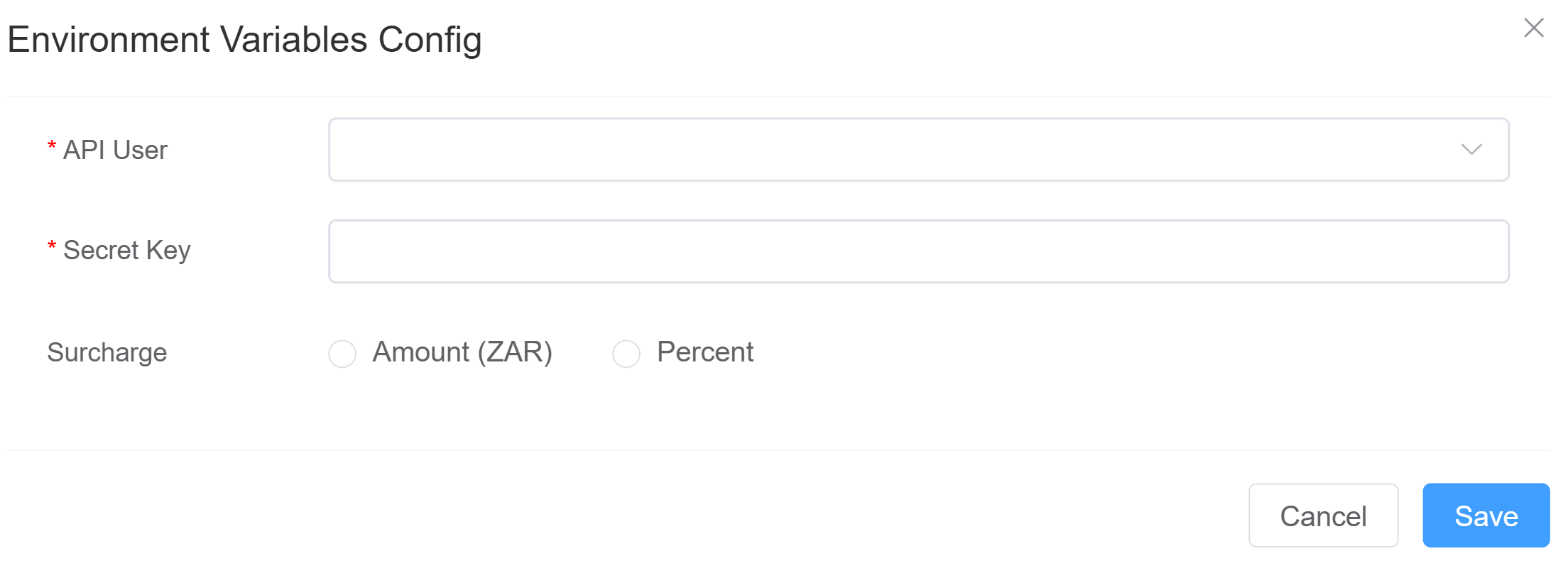This screenshot has height=561, width=1568.
Task: Select the Amount (ZAR) radio circle
Action: 342,354
